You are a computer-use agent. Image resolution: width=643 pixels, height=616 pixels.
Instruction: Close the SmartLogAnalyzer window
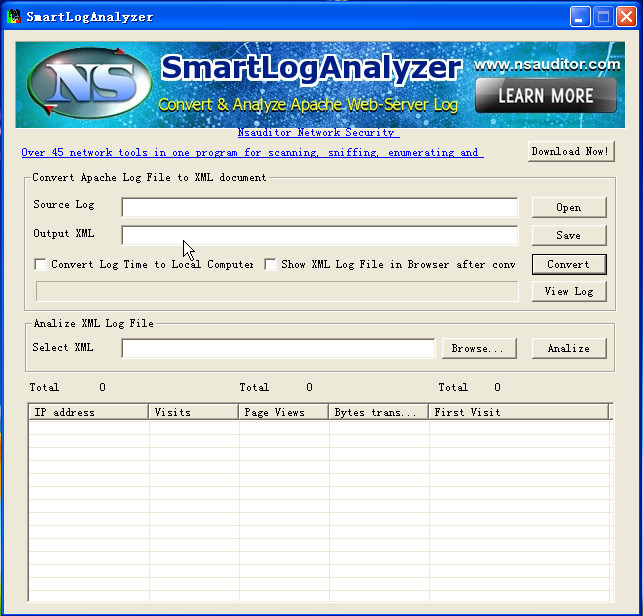coord(626,17)
